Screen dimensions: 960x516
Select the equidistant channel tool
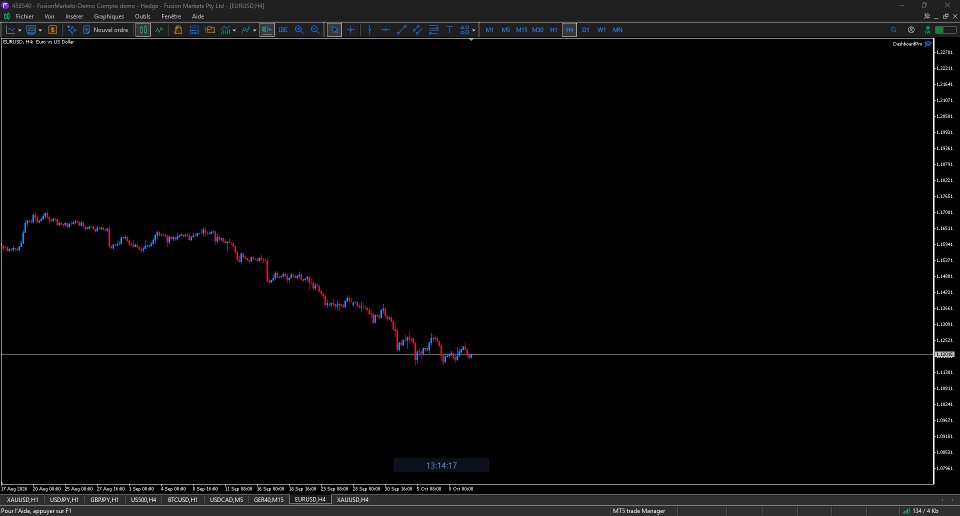coord(418,29)
